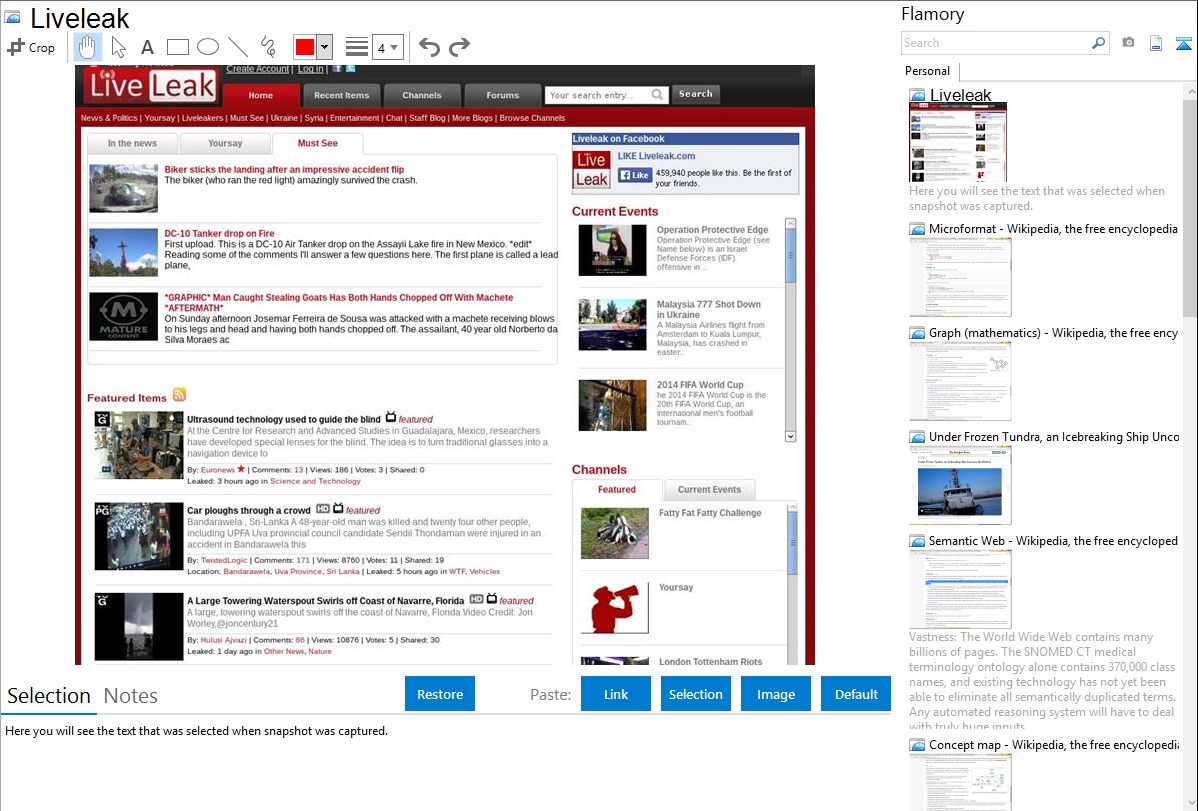Click the camera capture icon
Image resolution: width=1198 pixels, height=811 pixels.
pos(1128,43)
